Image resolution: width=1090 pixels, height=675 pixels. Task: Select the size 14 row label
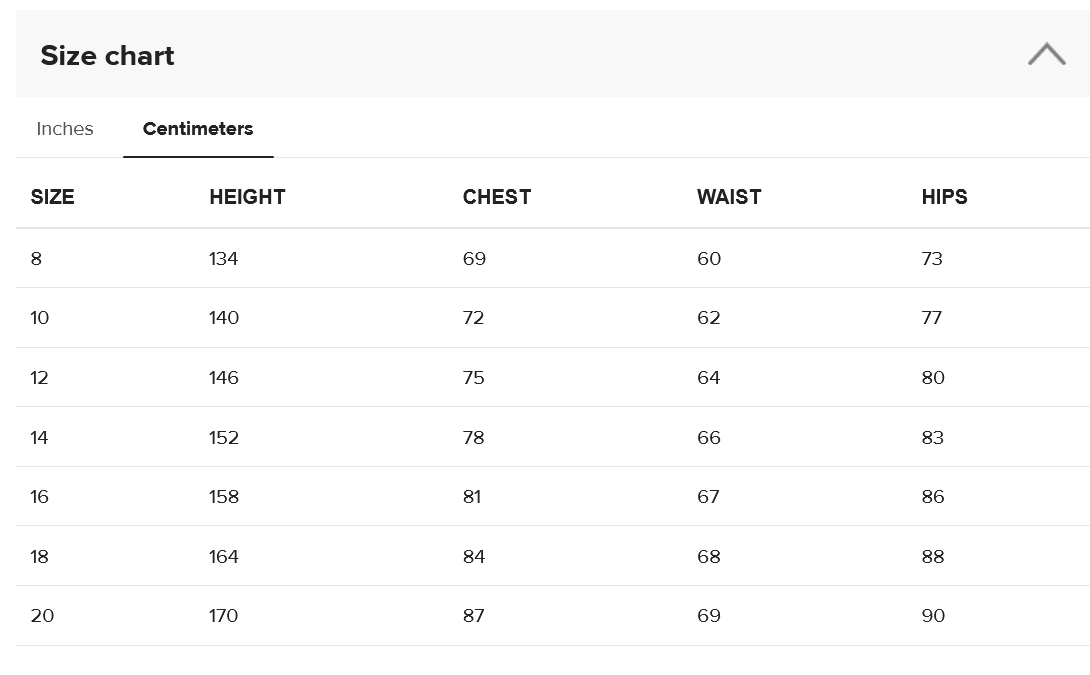coord(40,438)
